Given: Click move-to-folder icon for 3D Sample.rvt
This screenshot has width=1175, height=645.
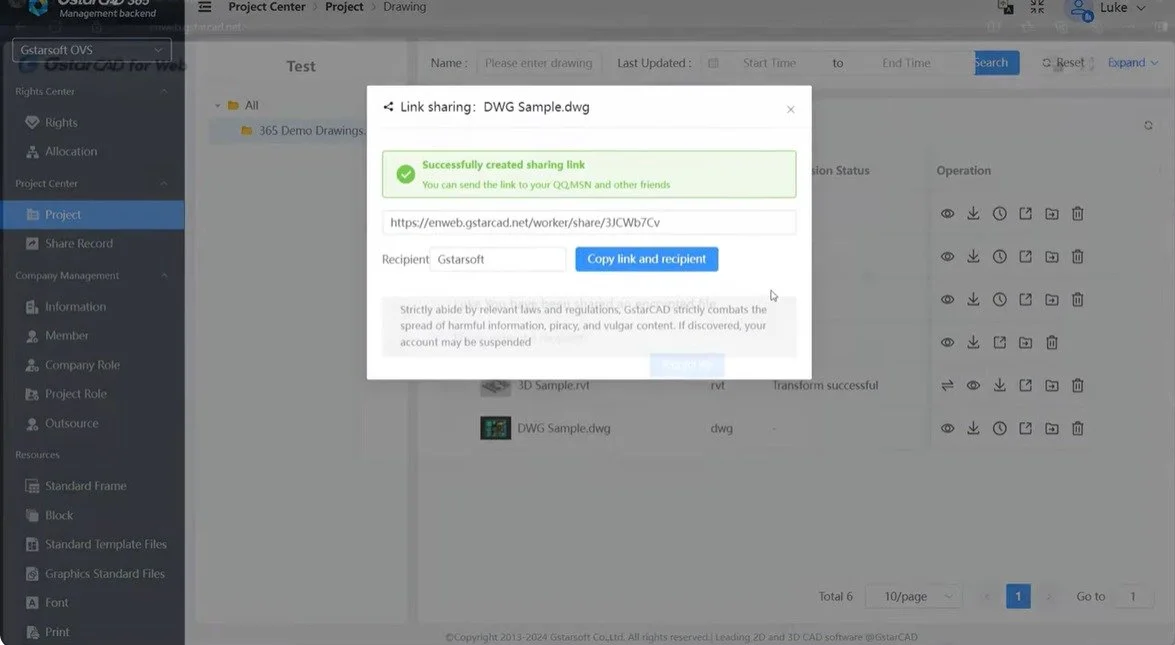Looking at the screenshot, I should [x=1051, y=385].
